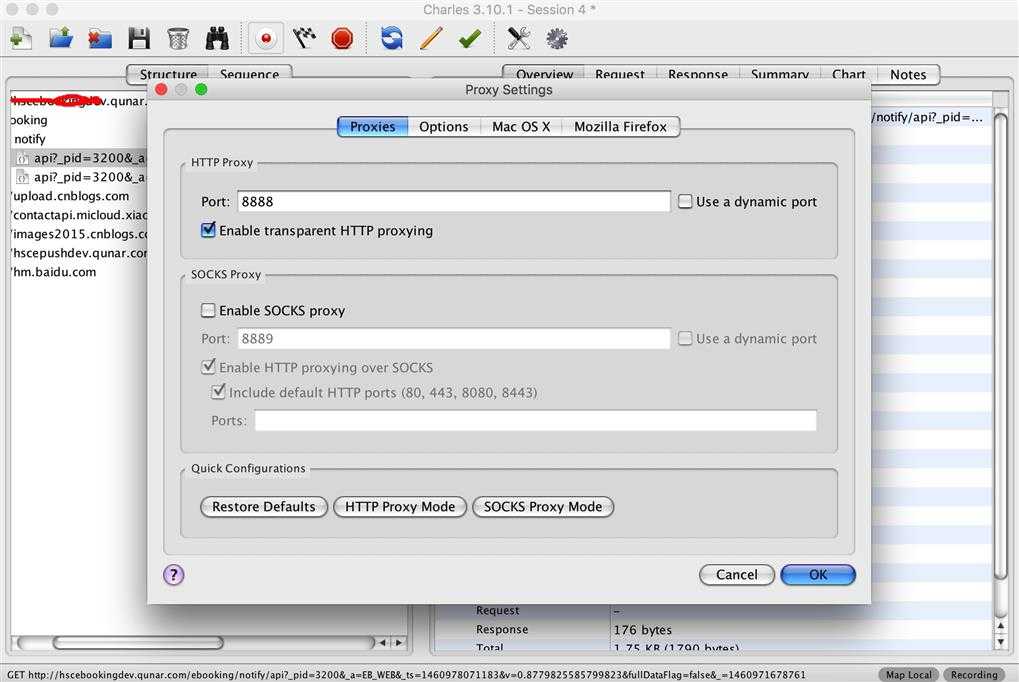Click HTTP Proxy Mode button
Screen dimensions: 1019x682
[400, 506]
